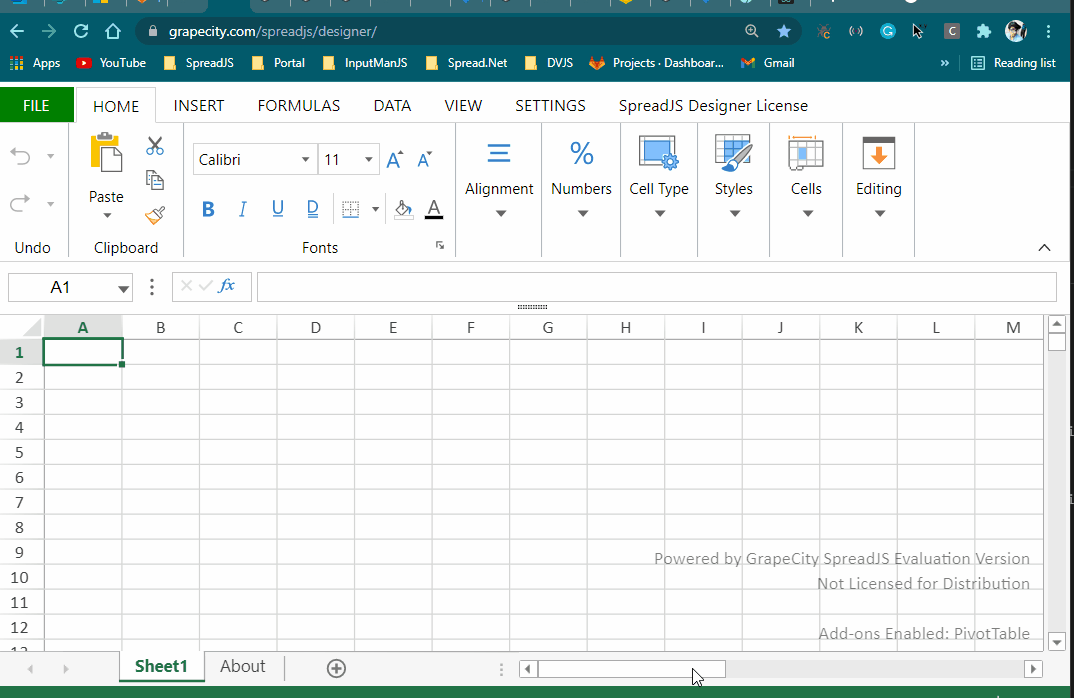The width and height of the screenshot is (1074, 698).
Task: Click the green FILE button
Action: (36, 105)
